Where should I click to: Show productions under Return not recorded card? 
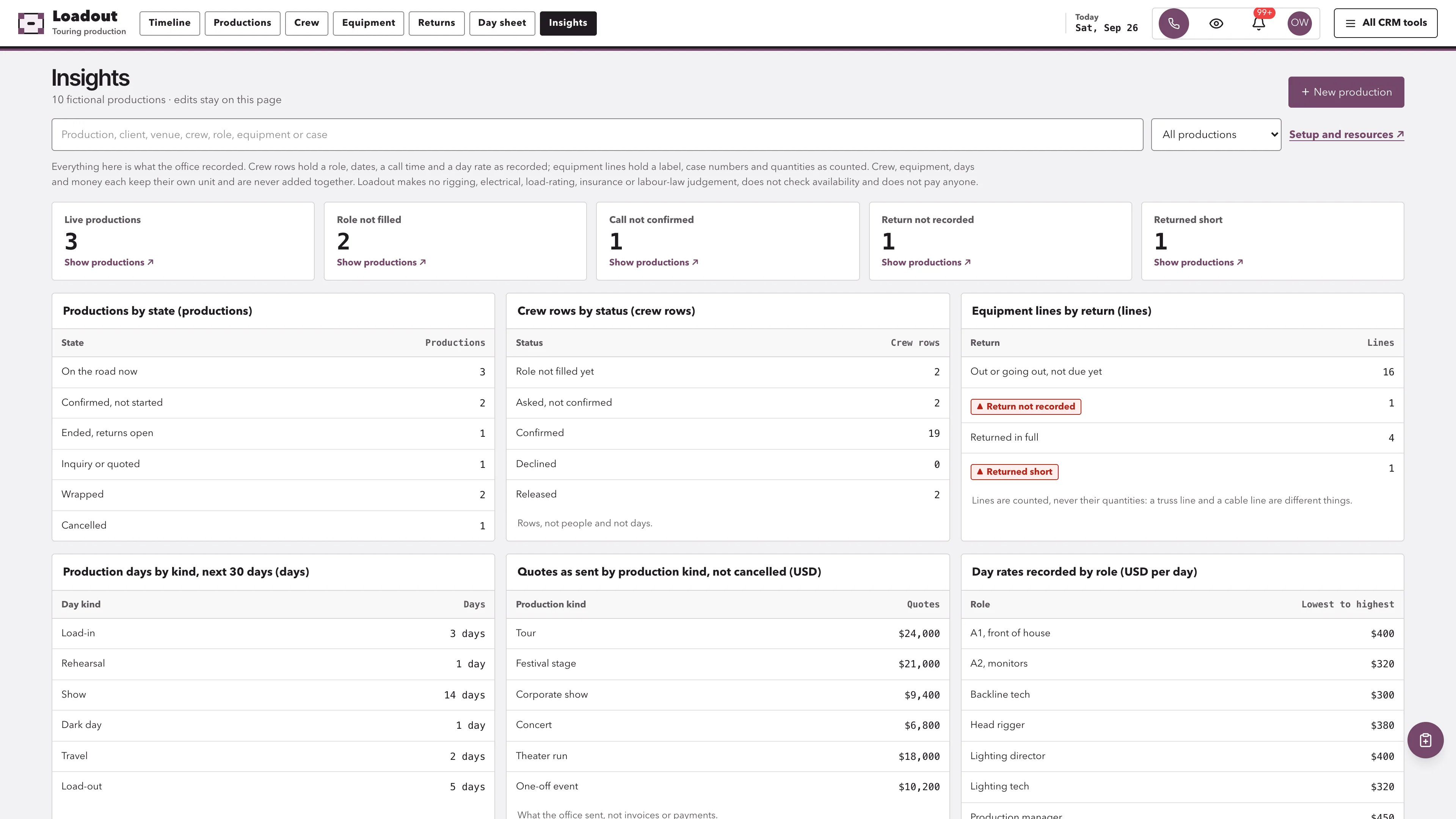[x=926, y=262]
